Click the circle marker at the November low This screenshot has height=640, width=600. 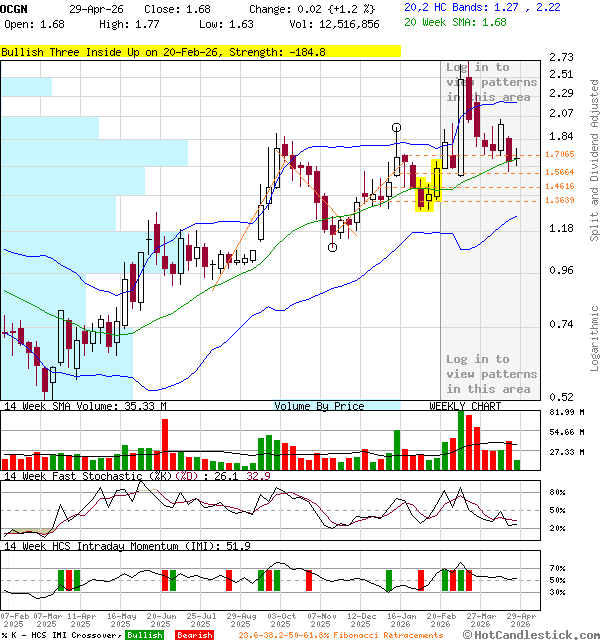pyautogui.click(x=332, y=247)
